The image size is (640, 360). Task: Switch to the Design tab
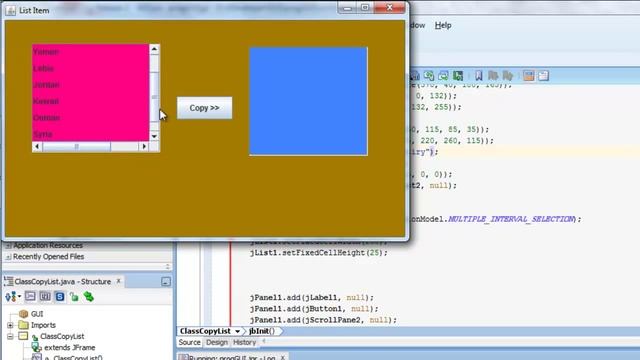pos(217,342)
